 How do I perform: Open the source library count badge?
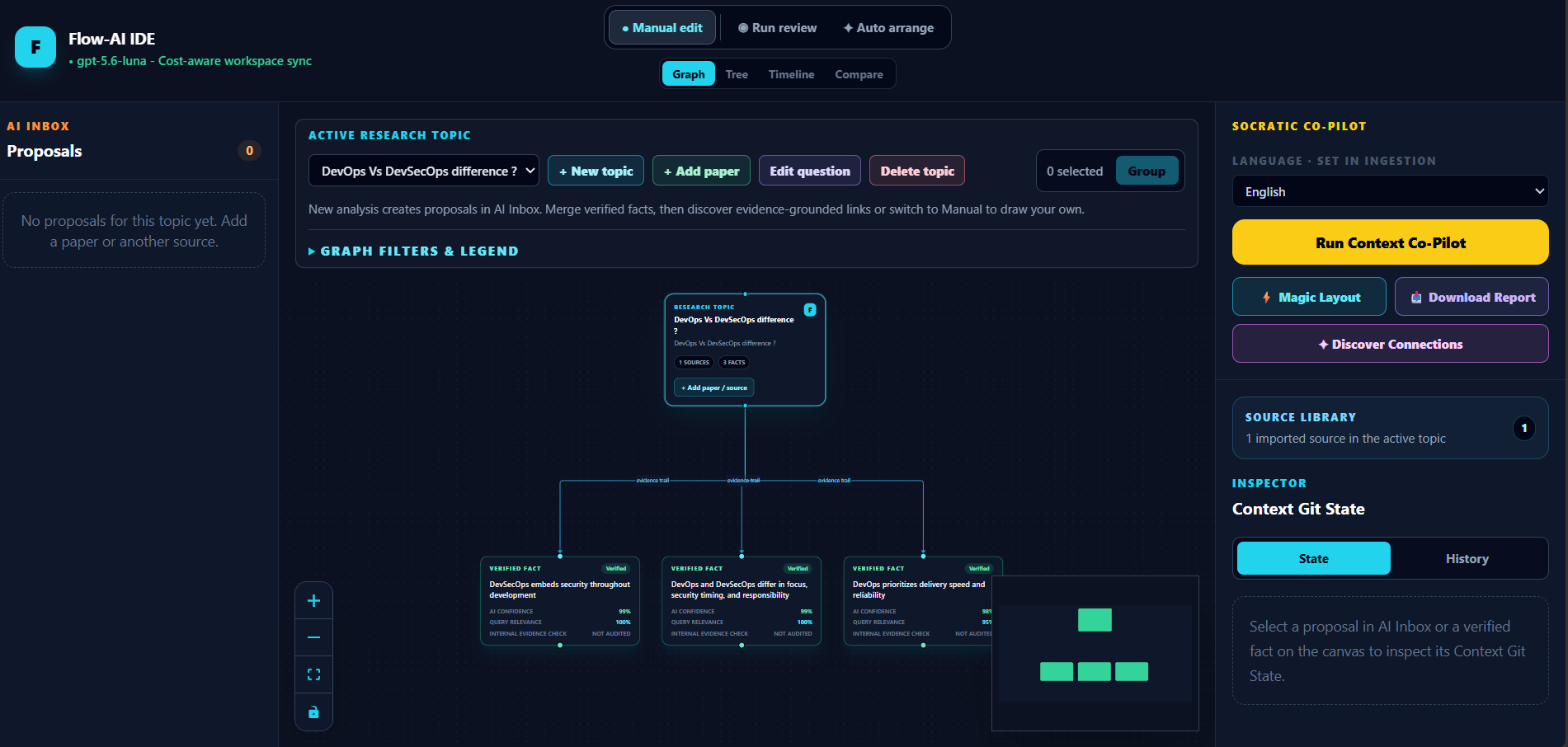point(1524,428)
